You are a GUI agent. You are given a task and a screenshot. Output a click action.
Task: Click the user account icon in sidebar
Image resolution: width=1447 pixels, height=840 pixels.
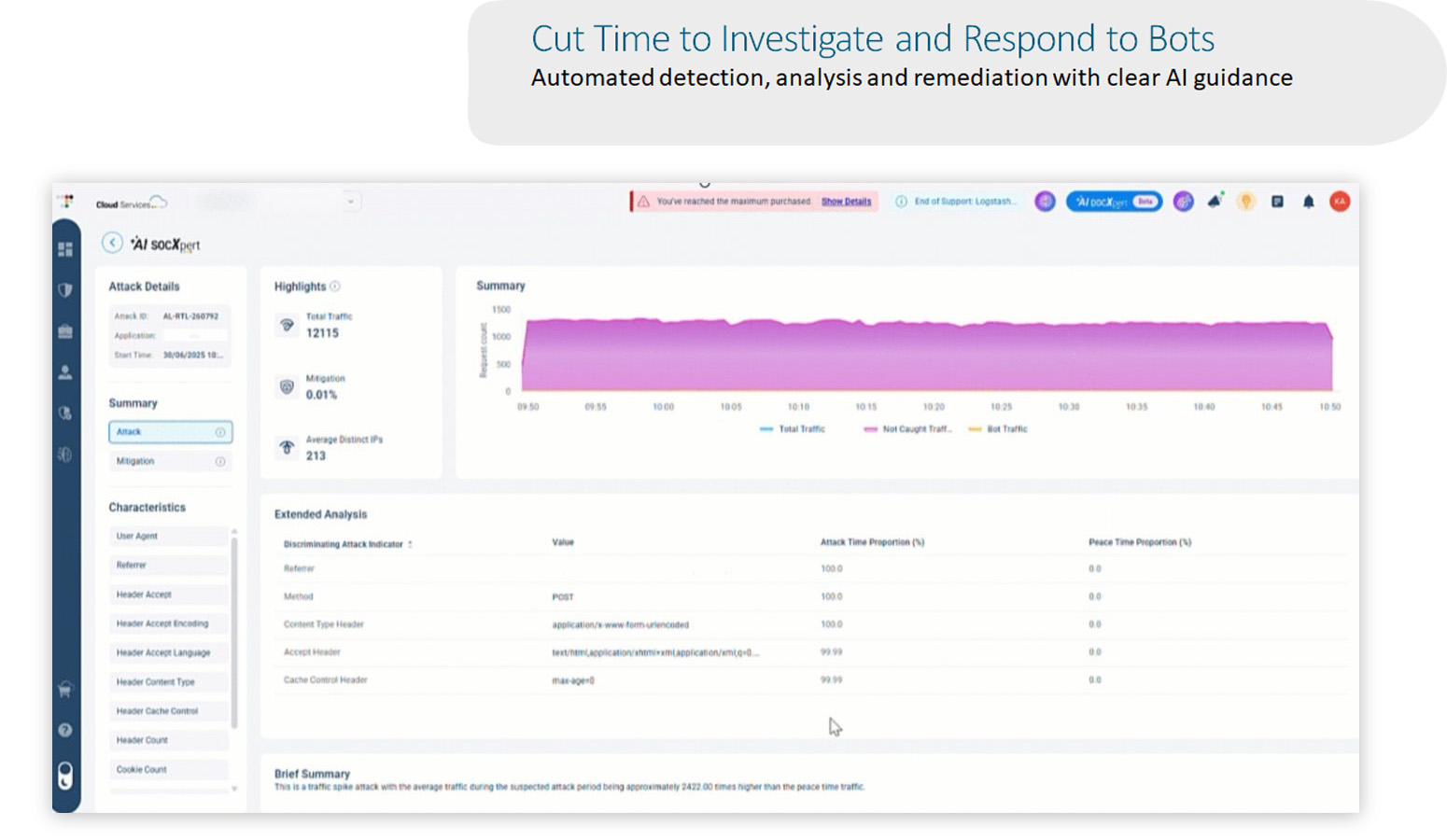click(65, 372)
